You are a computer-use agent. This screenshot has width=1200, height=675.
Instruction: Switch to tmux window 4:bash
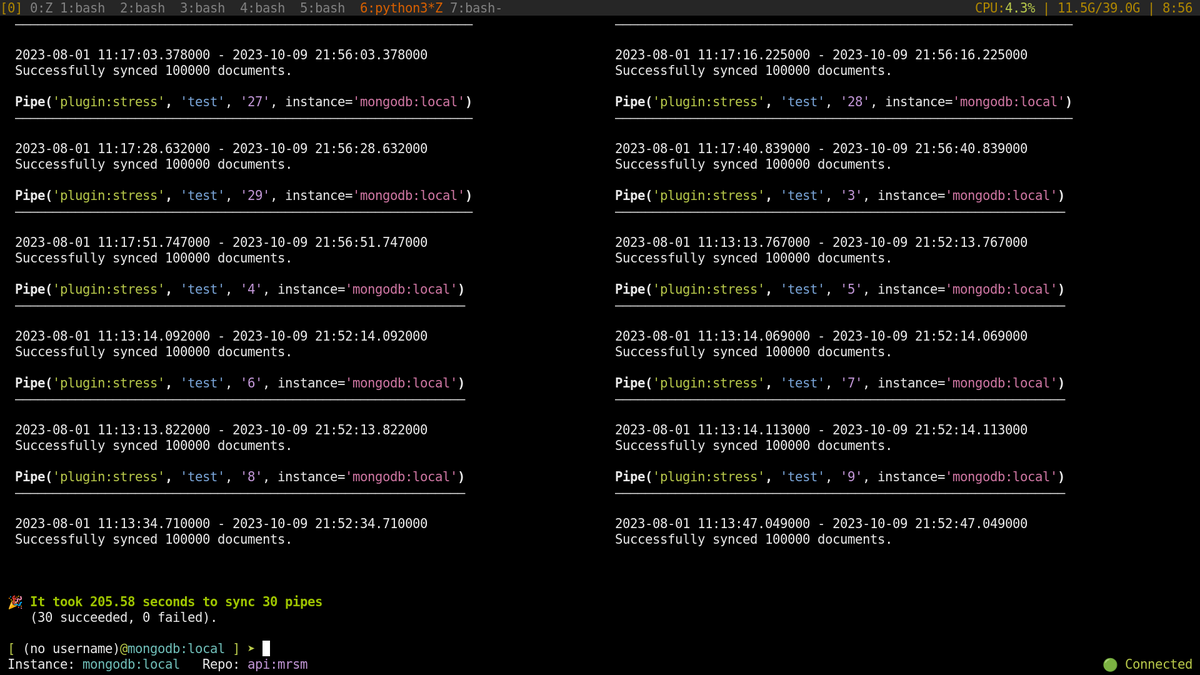coord(262,8)
